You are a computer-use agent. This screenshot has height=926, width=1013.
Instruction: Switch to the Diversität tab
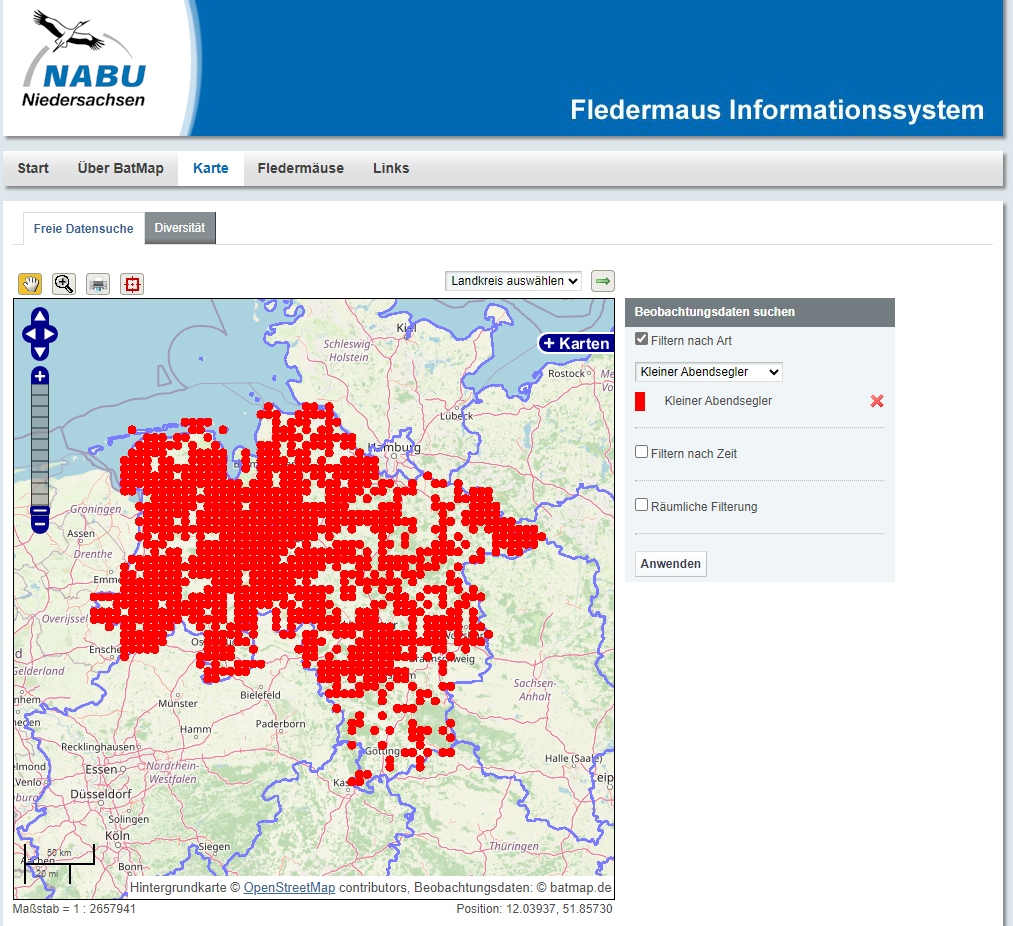[x=180, y=228]
